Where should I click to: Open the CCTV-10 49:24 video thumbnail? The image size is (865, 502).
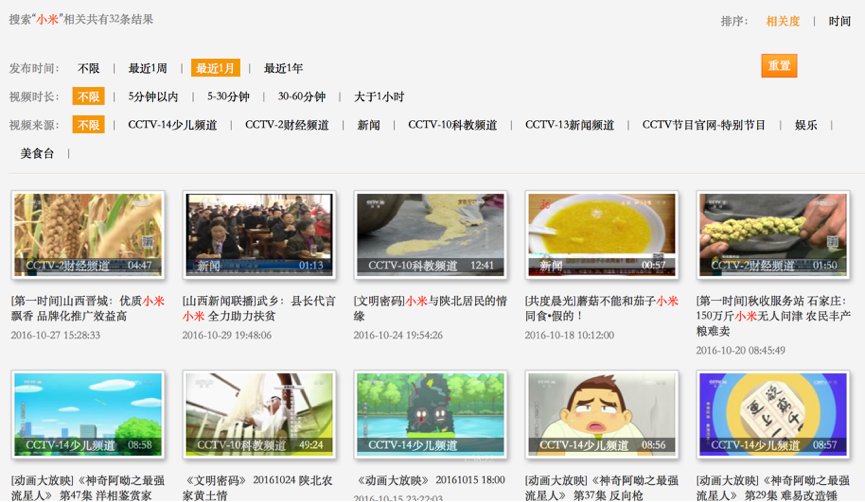point(259,414)
